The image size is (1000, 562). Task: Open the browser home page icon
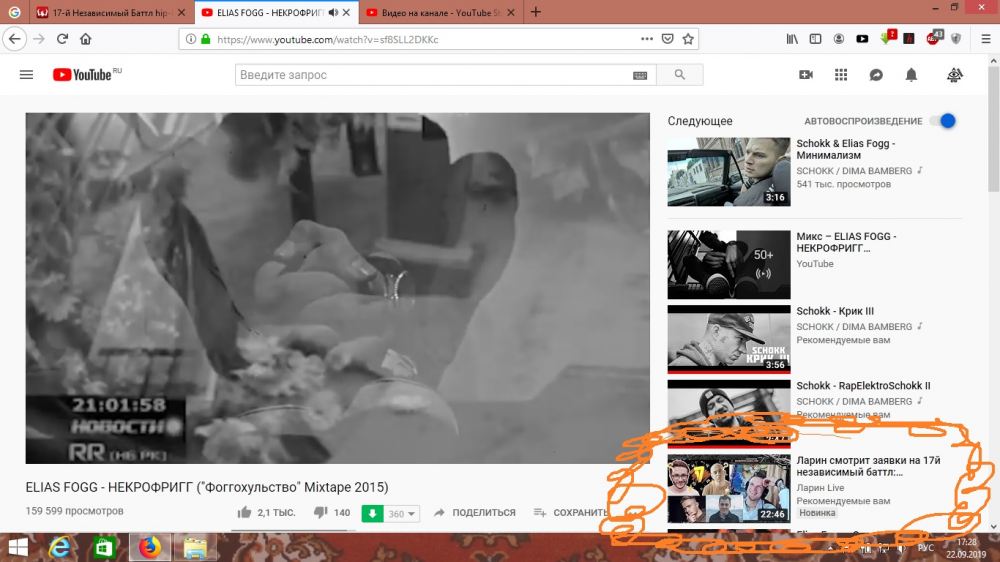(85, 39)
